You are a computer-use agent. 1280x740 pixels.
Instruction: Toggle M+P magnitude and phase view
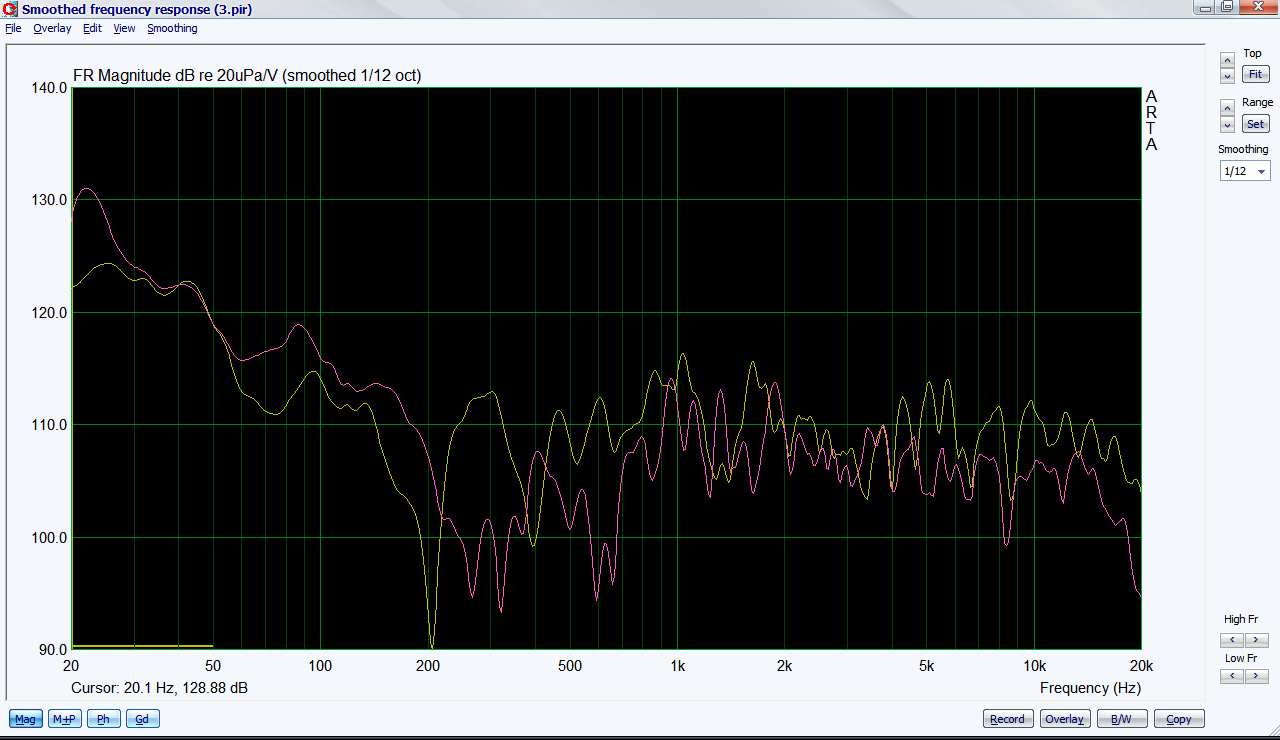(65, 719)
